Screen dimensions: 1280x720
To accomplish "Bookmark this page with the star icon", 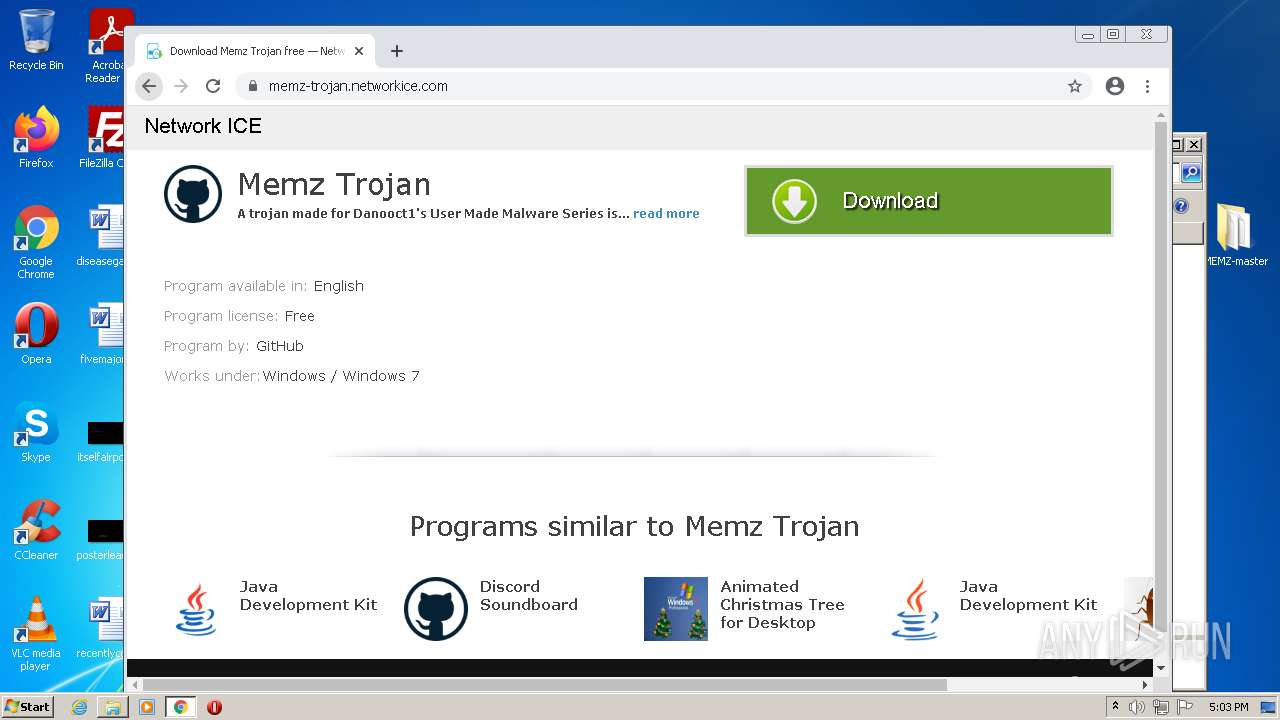I will tap(1075, 86).
